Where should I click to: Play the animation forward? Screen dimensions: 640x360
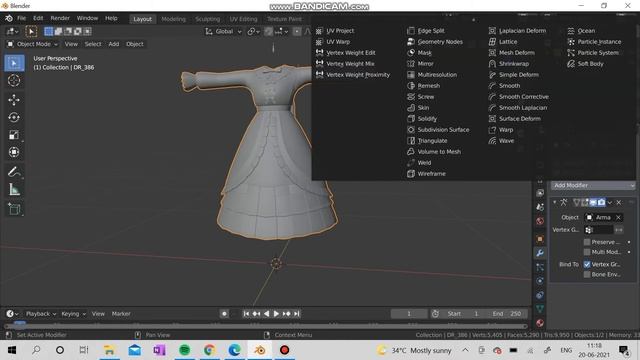tap(276, 313)
